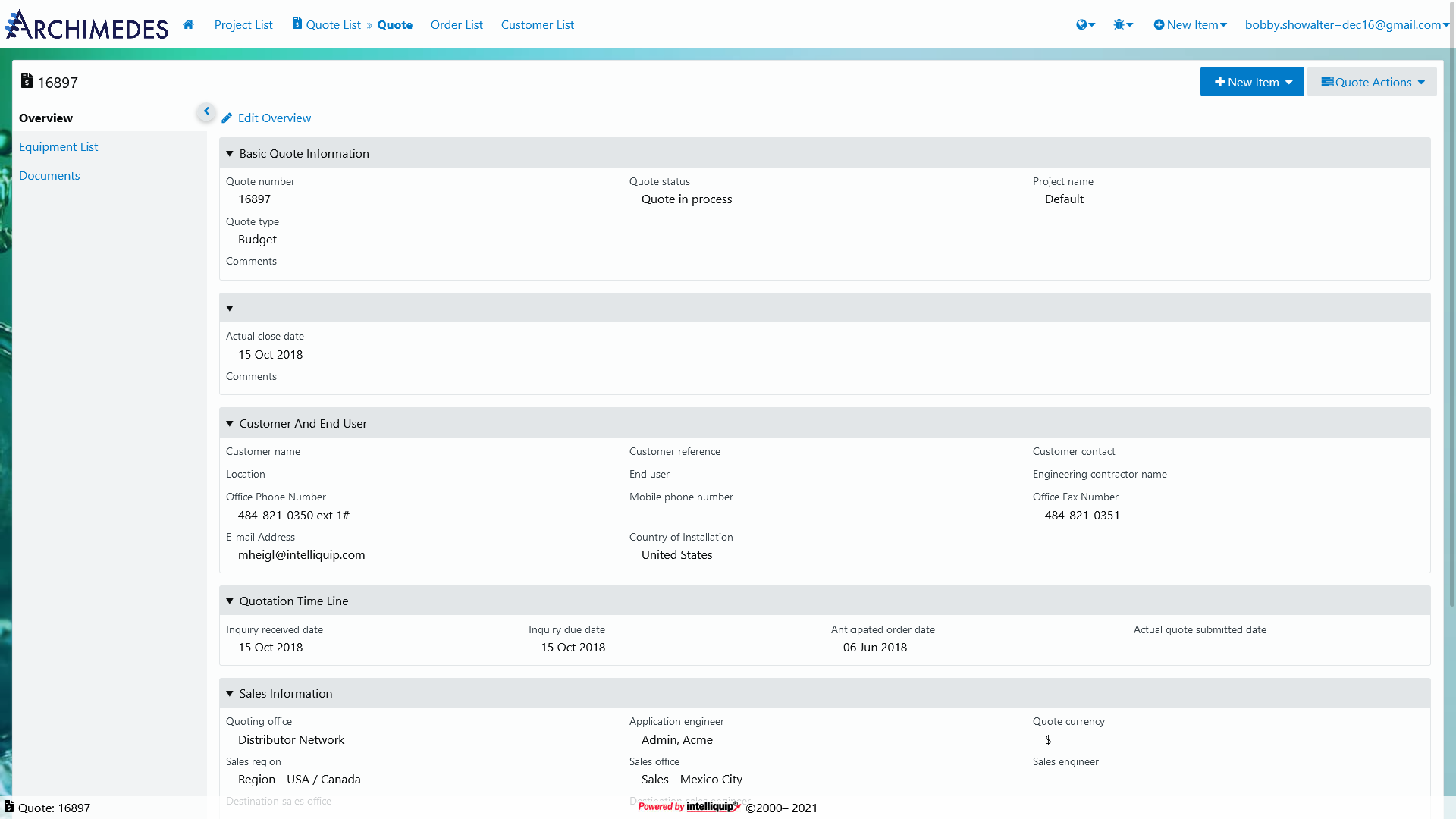Collapse the Customer And End User section
1456x819 pixels.
[230, 424]
